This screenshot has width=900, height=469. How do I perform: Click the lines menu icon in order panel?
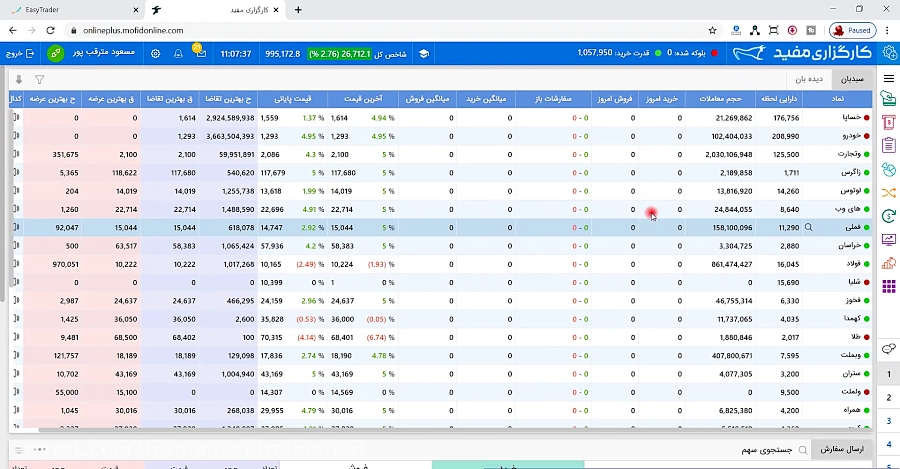click(x=19, y=450)
